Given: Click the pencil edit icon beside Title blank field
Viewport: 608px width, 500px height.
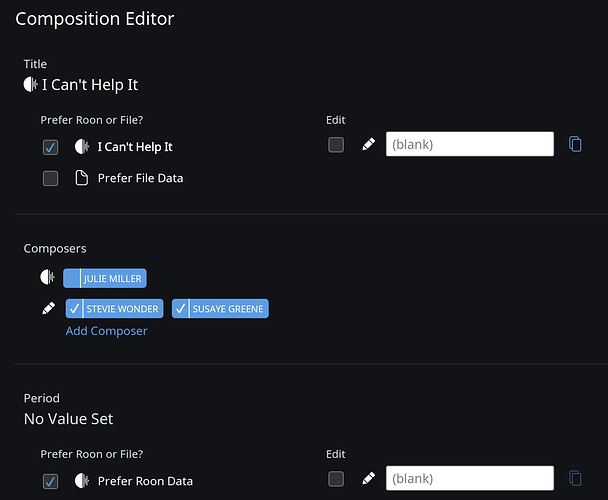Looking at the screenshot, I should pos(368,145).
